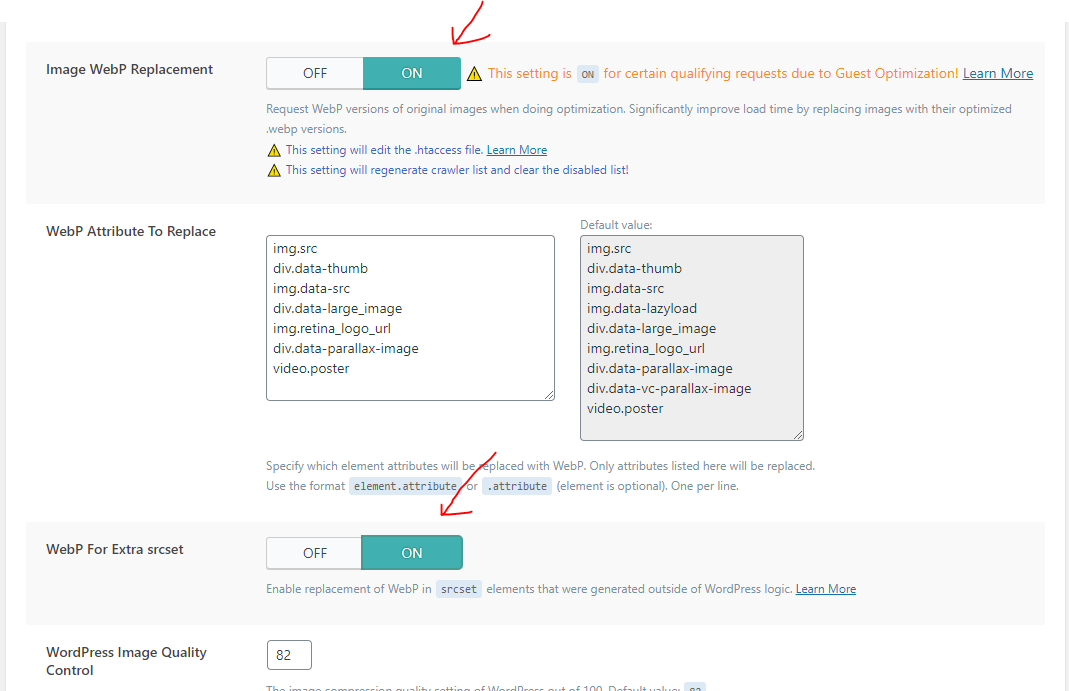Grab resize handle of WebP attribute textarea
The width and height of the screenshot is (1069, 691).
tap(549, 395)
